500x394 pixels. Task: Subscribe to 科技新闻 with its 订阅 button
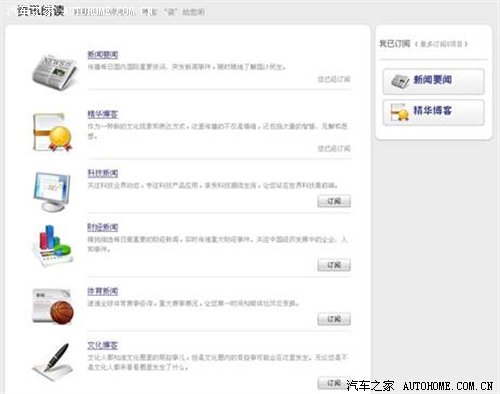pos(334,201)
